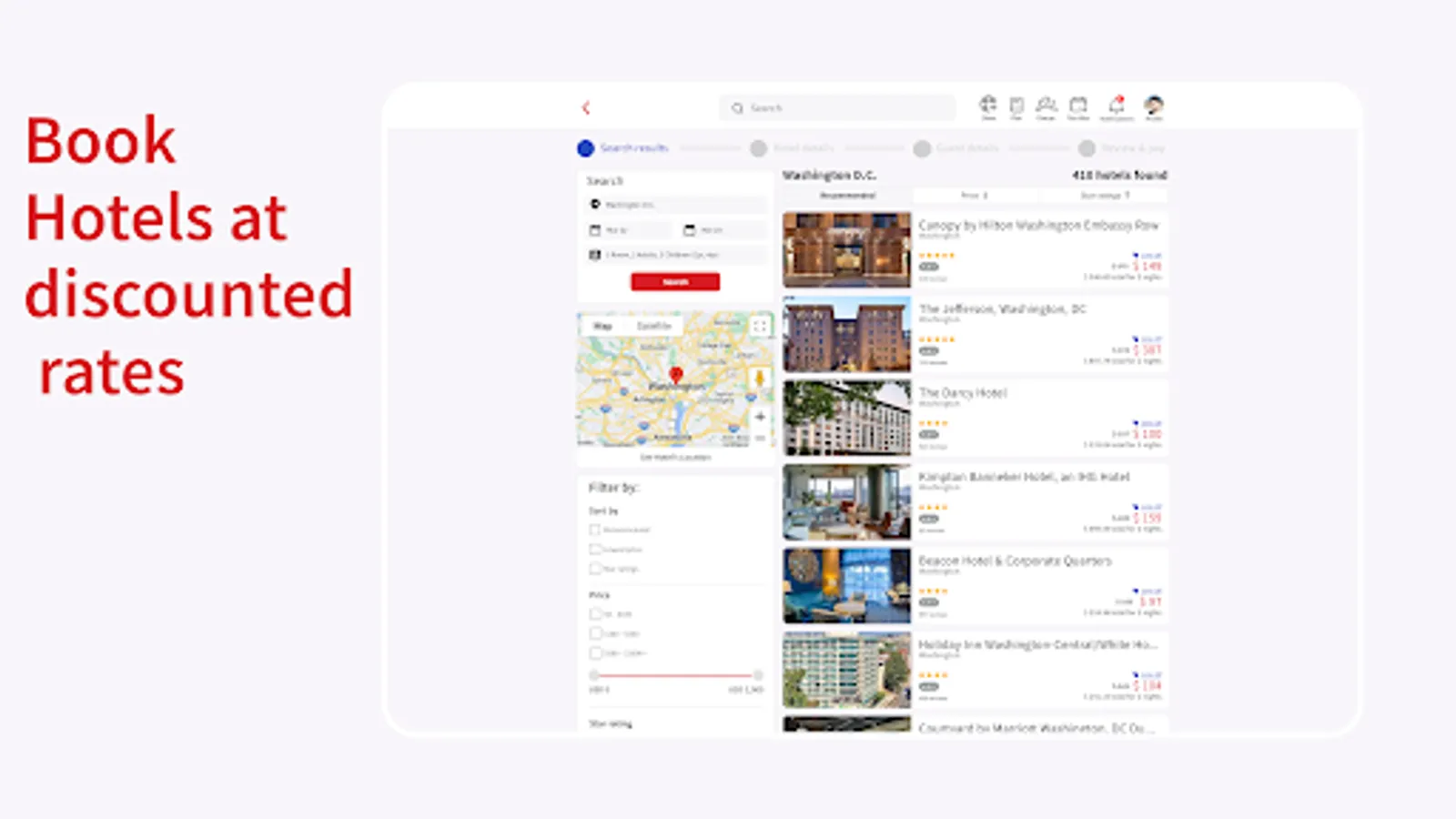Screen dimensions: 1456x819
Task: Sort results by the Star ratings tab
Action: (1103, 196)
